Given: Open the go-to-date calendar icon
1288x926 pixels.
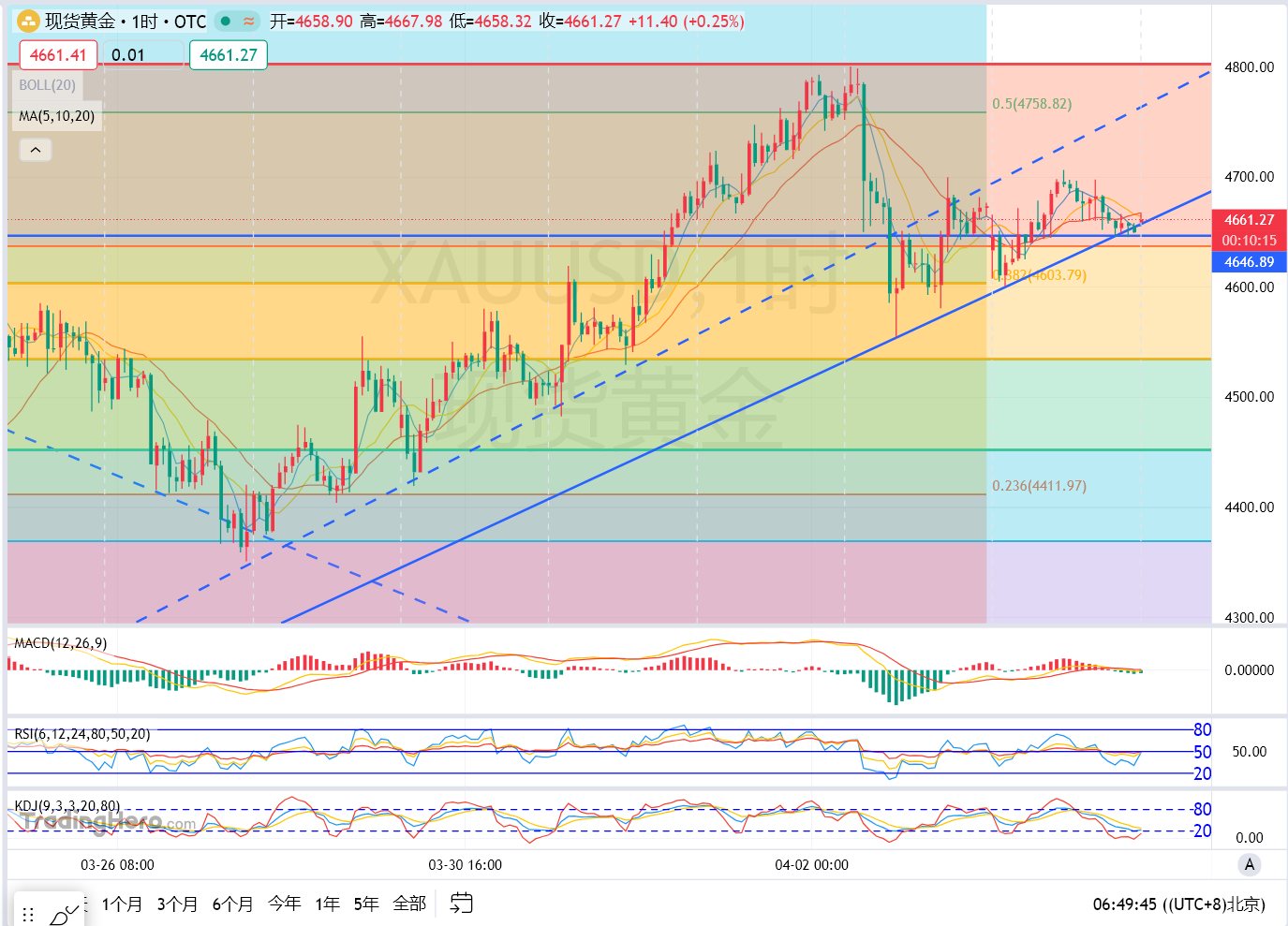Looking at the screenshot, I should point(461,903).
